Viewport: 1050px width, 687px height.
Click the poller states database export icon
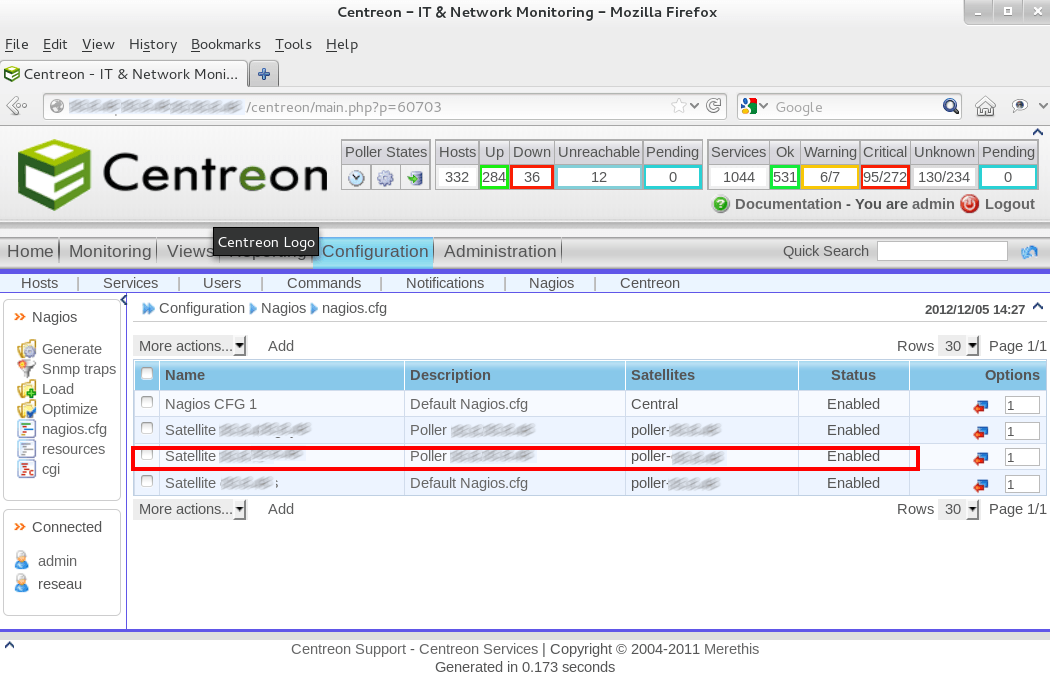(x=413, y=177)
